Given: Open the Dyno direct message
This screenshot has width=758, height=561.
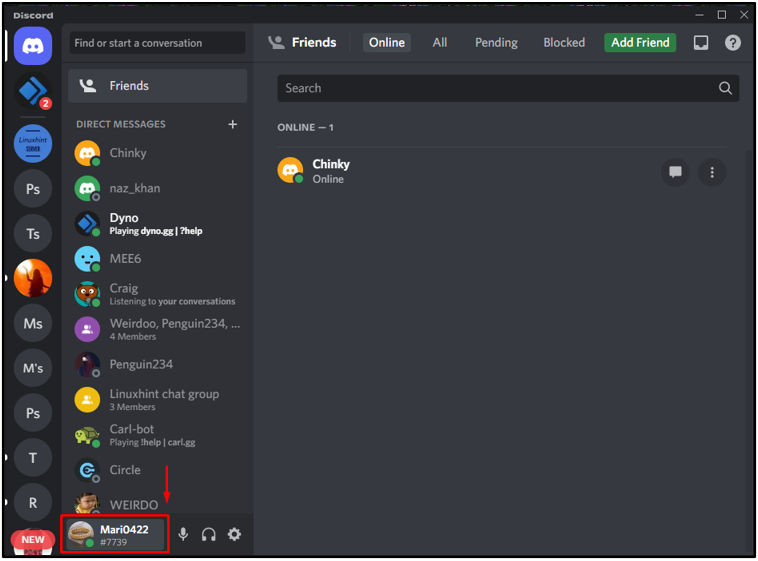Looking at the screenshot, I should click(158, 223).
